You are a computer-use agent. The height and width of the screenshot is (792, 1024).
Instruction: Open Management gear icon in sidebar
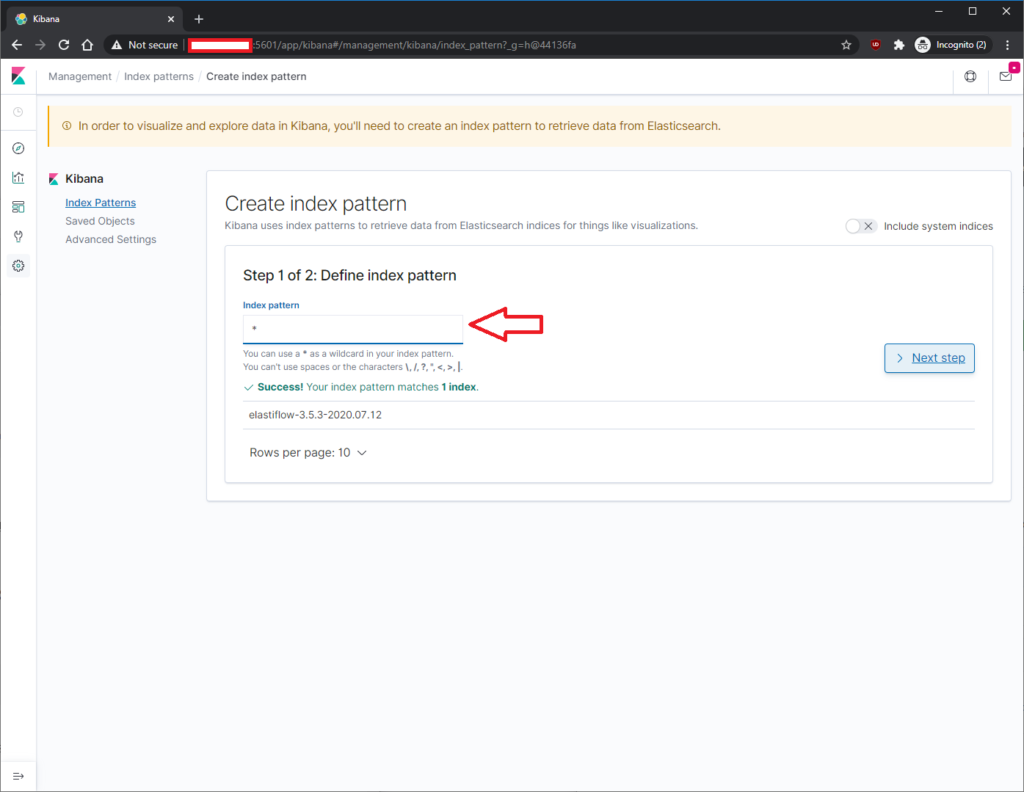coord(18,266)
